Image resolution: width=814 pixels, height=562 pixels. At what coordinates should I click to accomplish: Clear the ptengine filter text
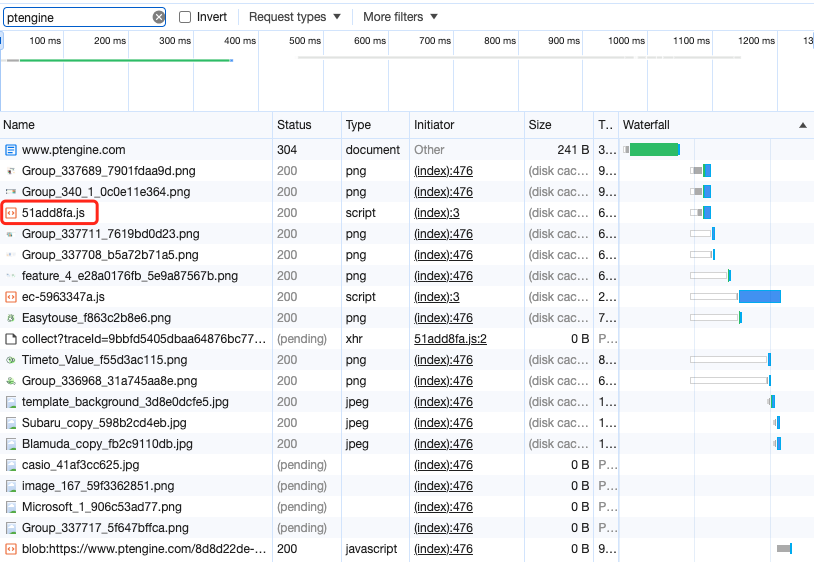pyautogui.click(x=159, y=17)
